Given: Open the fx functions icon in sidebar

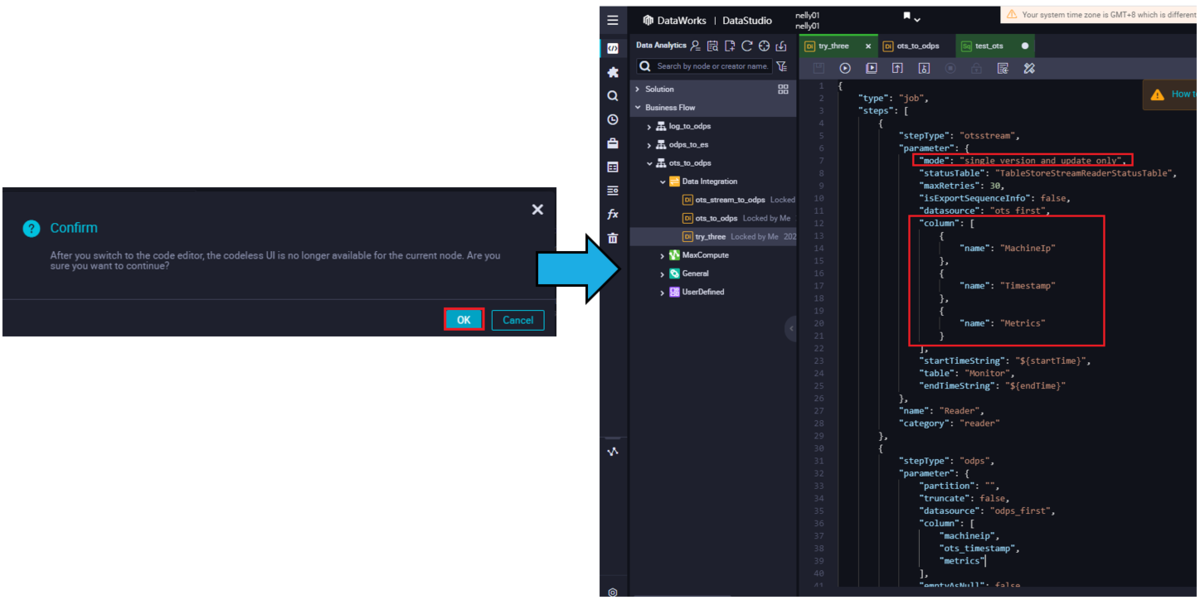Looking at the screenshot, I should pos(613,214).
